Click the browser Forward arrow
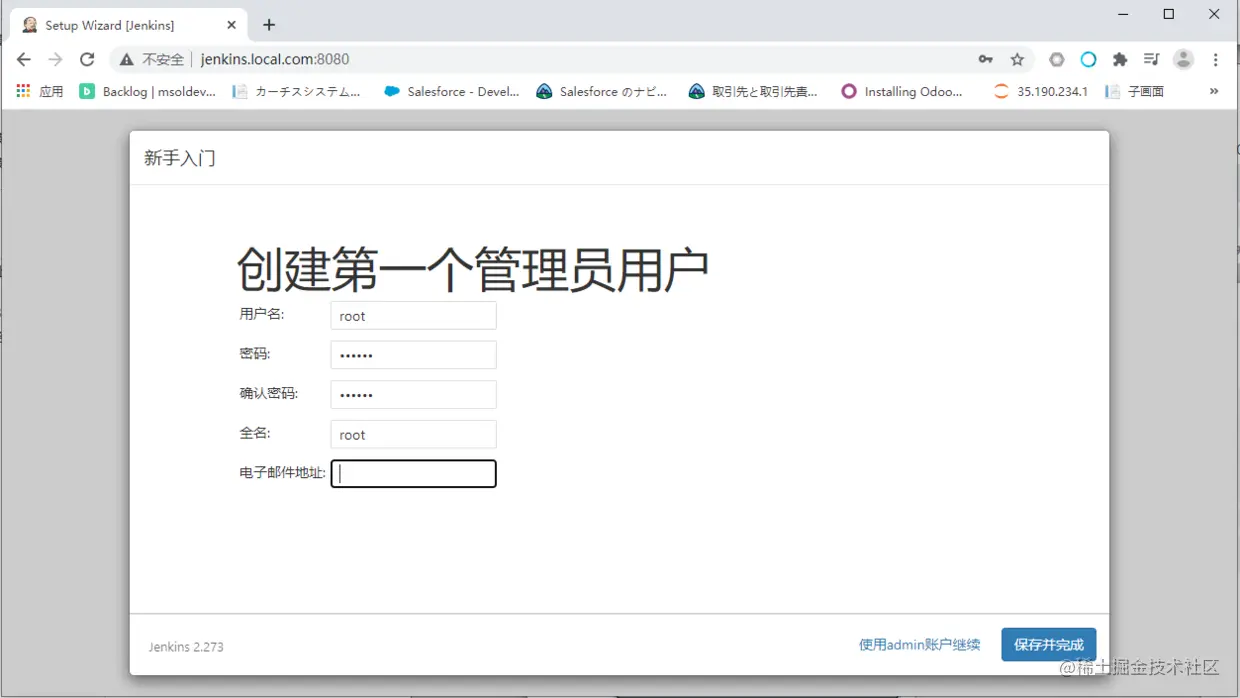 55,60
